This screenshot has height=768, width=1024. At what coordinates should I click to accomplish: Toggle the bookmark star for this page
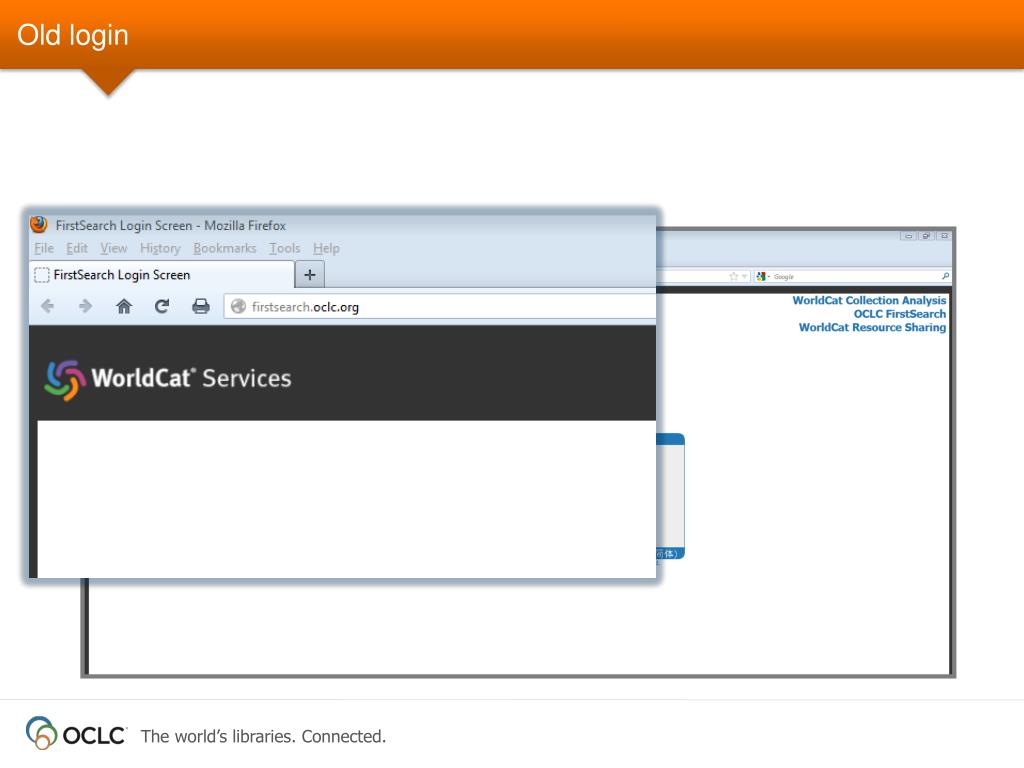click(733, 276)
